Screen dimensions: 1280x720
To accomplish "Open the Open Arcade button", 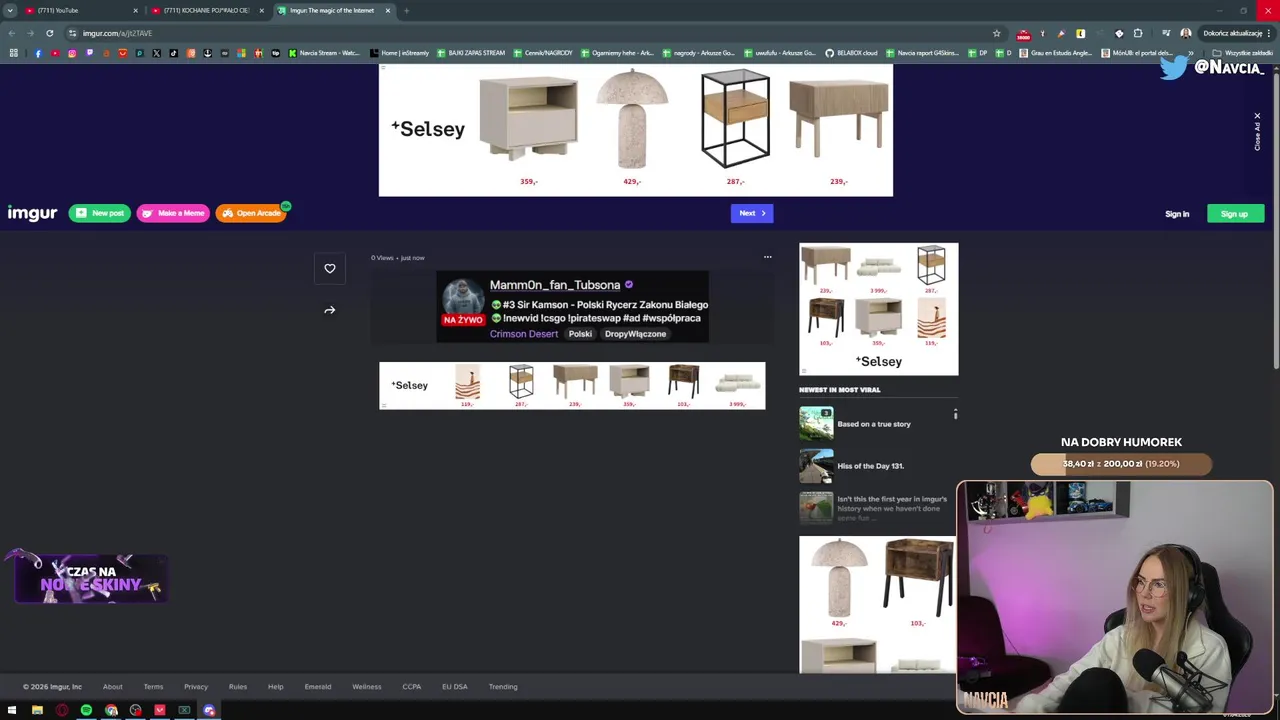I will [x=251, y=213].
